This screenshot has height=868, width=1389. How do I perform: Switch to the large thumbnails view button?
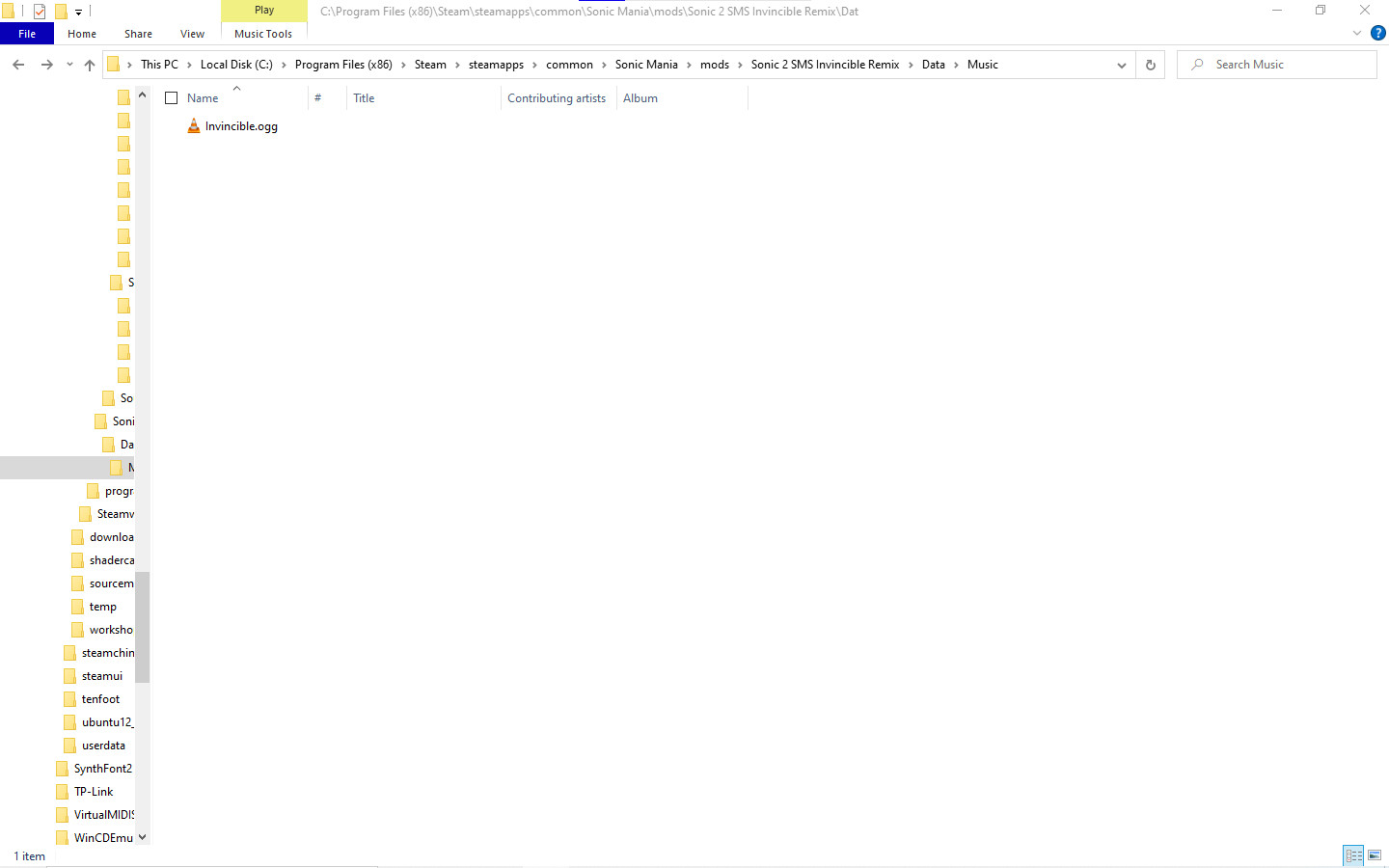1375,855
